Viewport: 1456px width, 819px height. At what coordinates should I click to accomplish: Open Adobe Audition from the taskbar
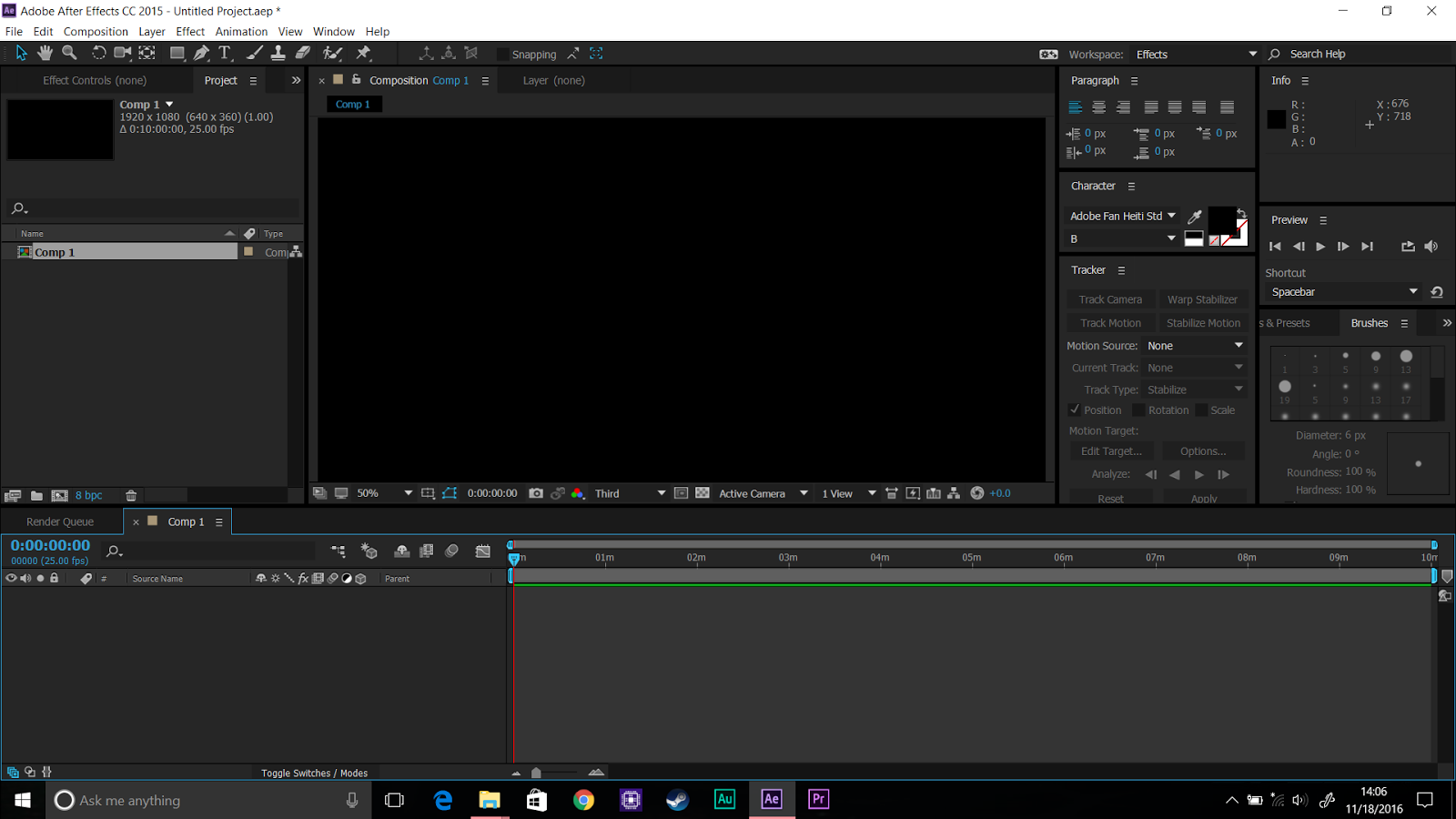click(724, 799)
